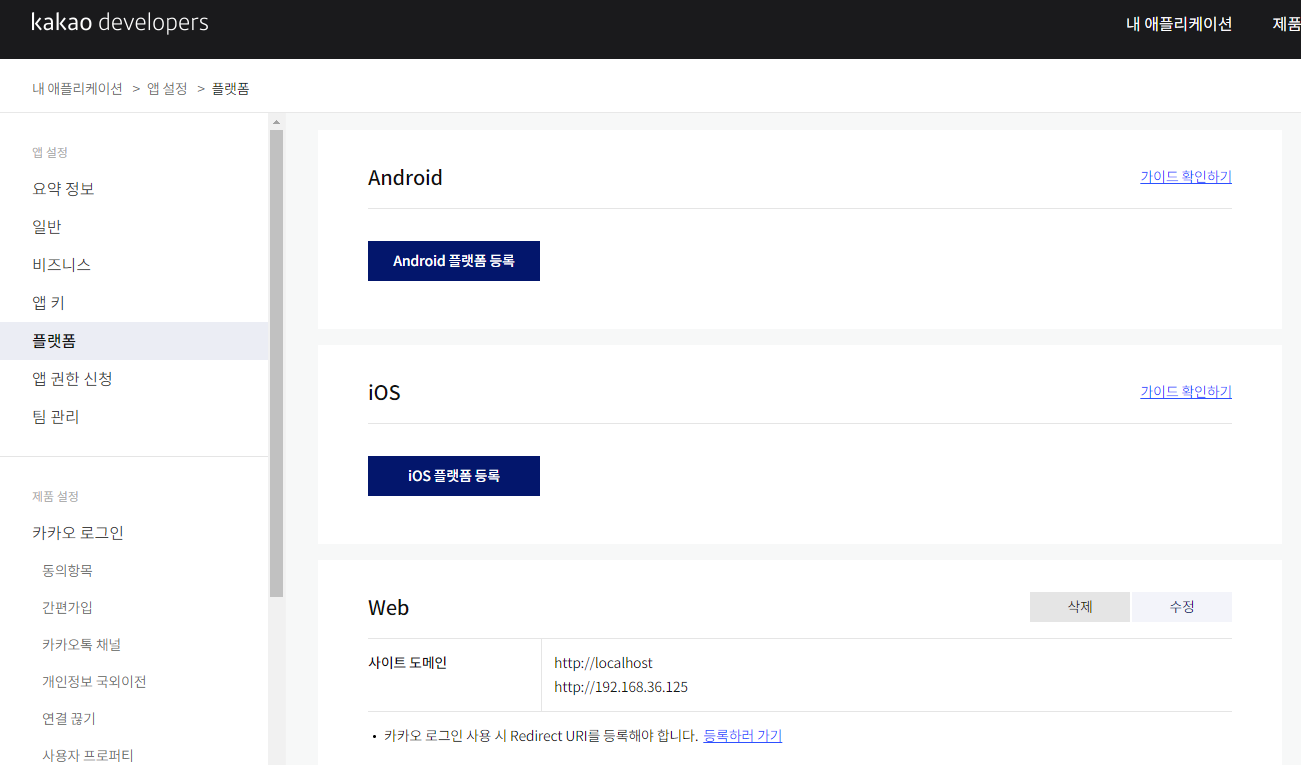Click the sidebar vertical scrollbar
The height and width of the screenshot is (765, 1301).
pos(276,362)
